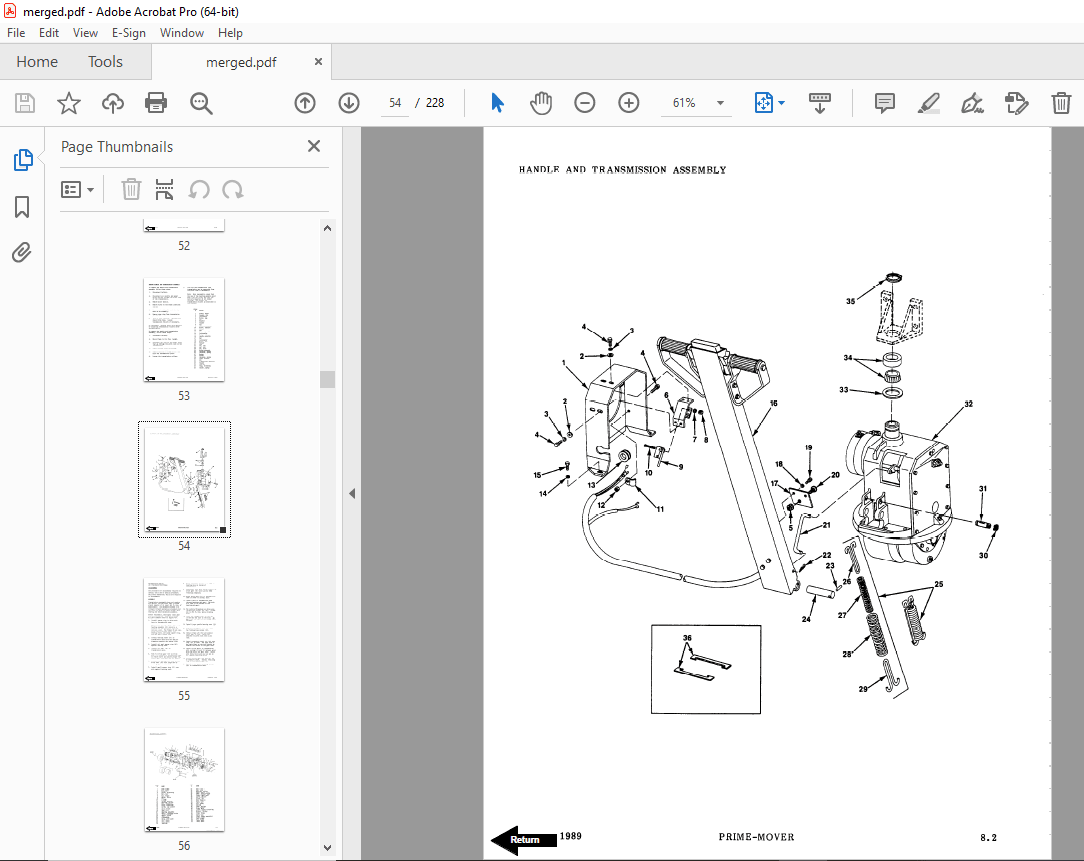
Task: Open the E-Sign menu
Action: pyautogui.click(x=128, y=33)
